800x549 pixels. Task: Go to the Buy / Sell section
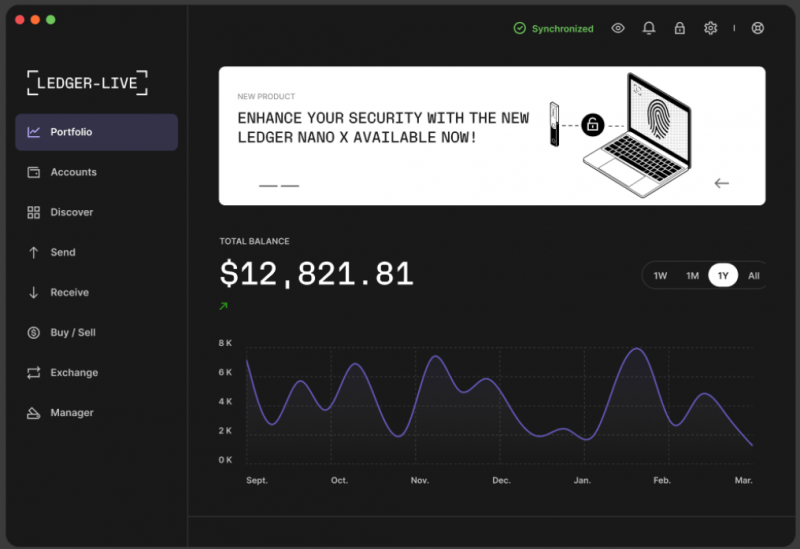tap(96, 333)
